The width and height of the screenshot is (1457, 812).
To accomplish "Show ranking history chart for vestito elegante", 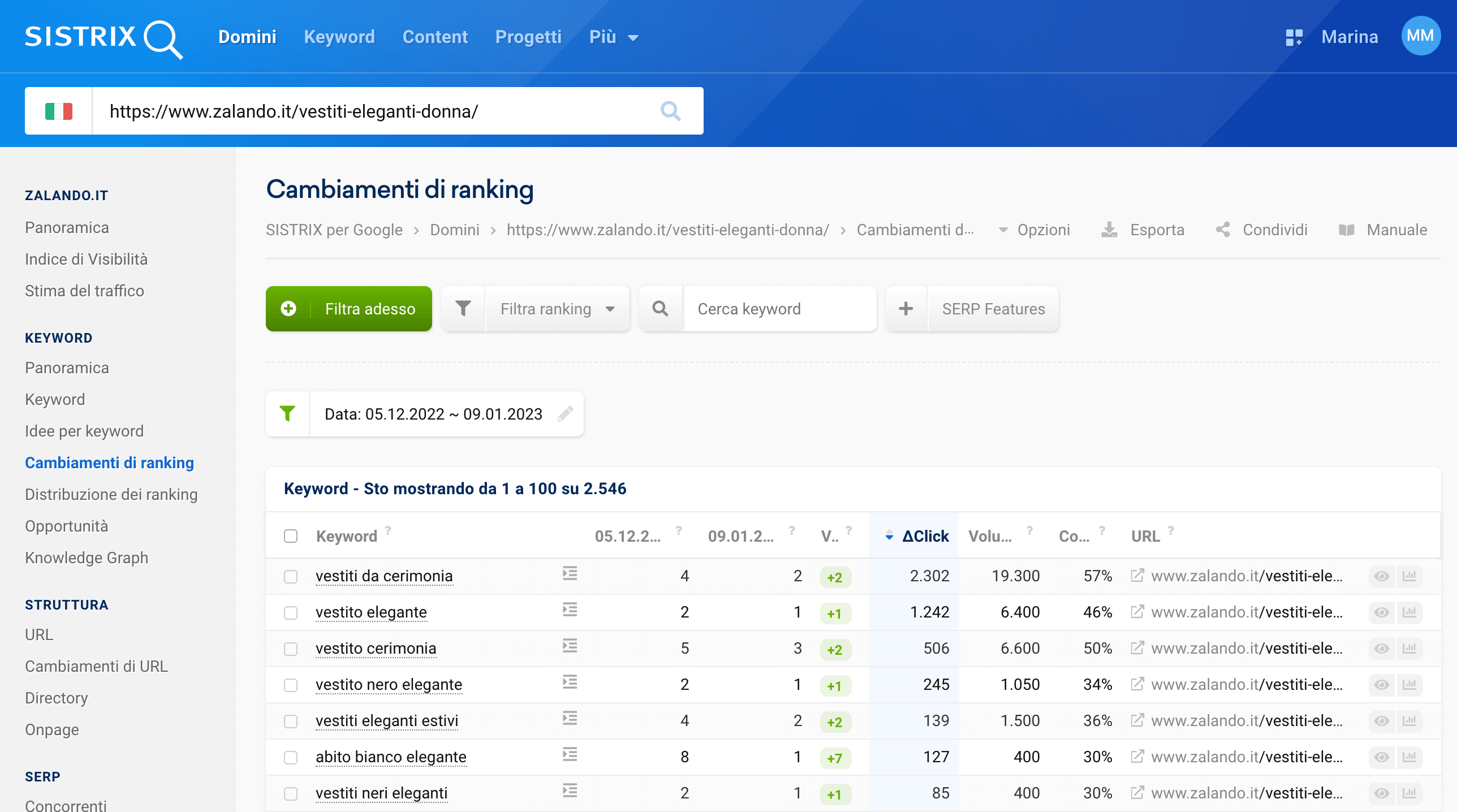I will click(x=1409, y=612).
